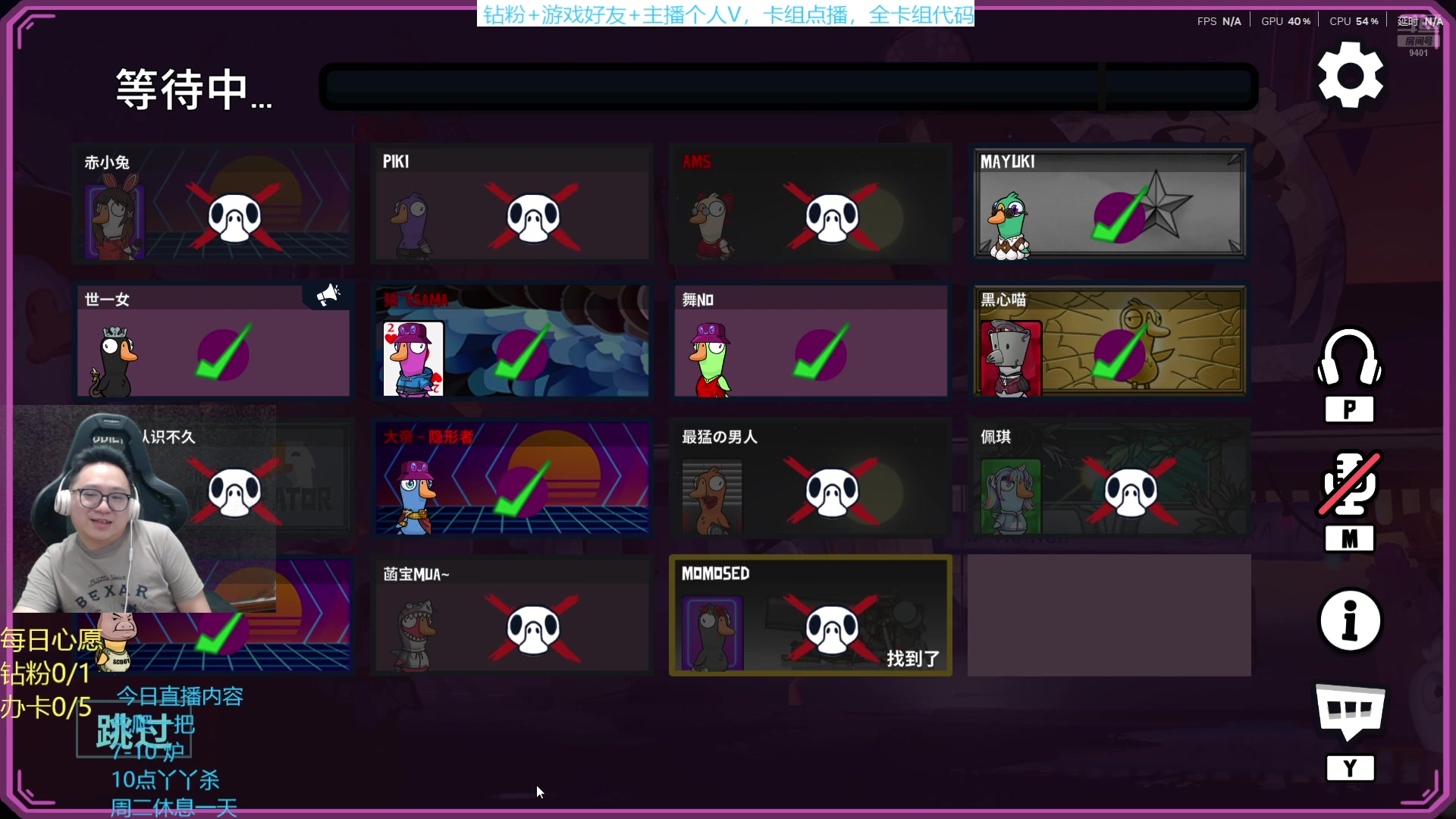Click the skull icon on 佩琪 card

click(1131, 492)
